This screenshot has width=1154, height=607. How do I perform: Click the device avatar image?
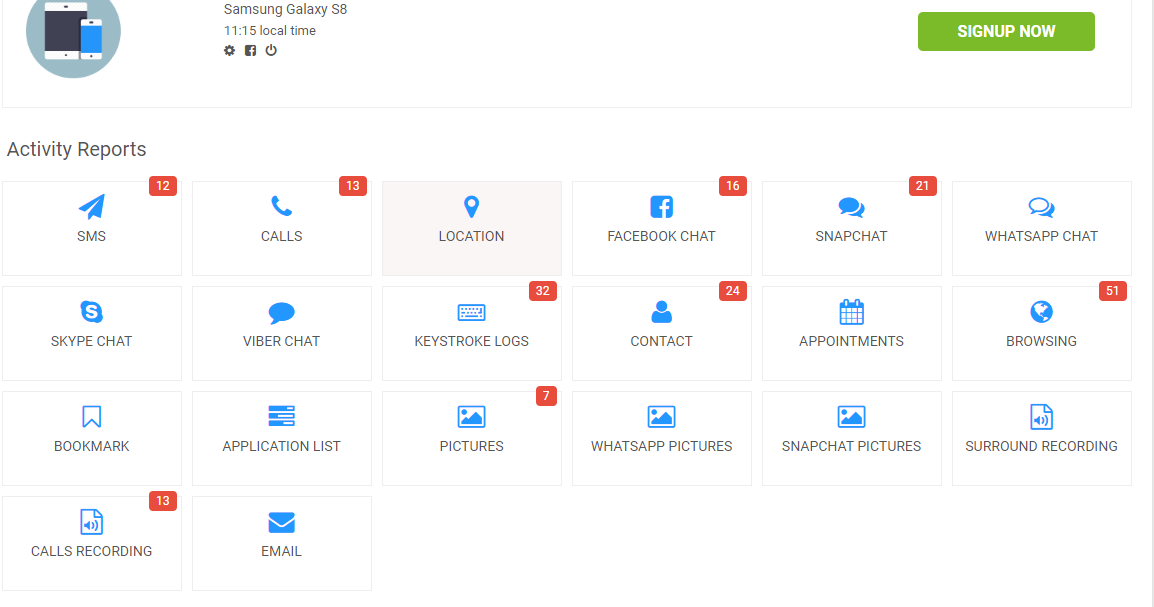tap(73, 33)
